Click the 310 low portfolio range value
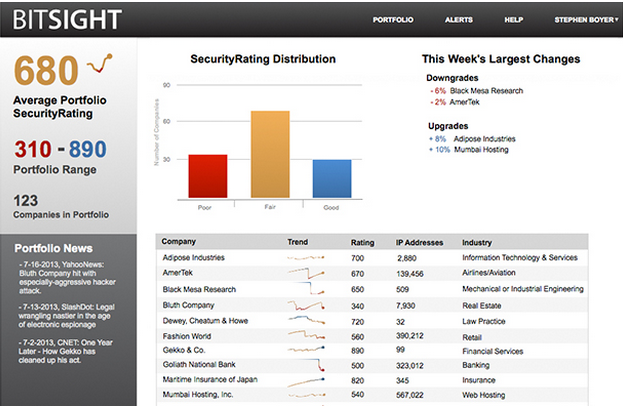 click(x=33, y=149)
